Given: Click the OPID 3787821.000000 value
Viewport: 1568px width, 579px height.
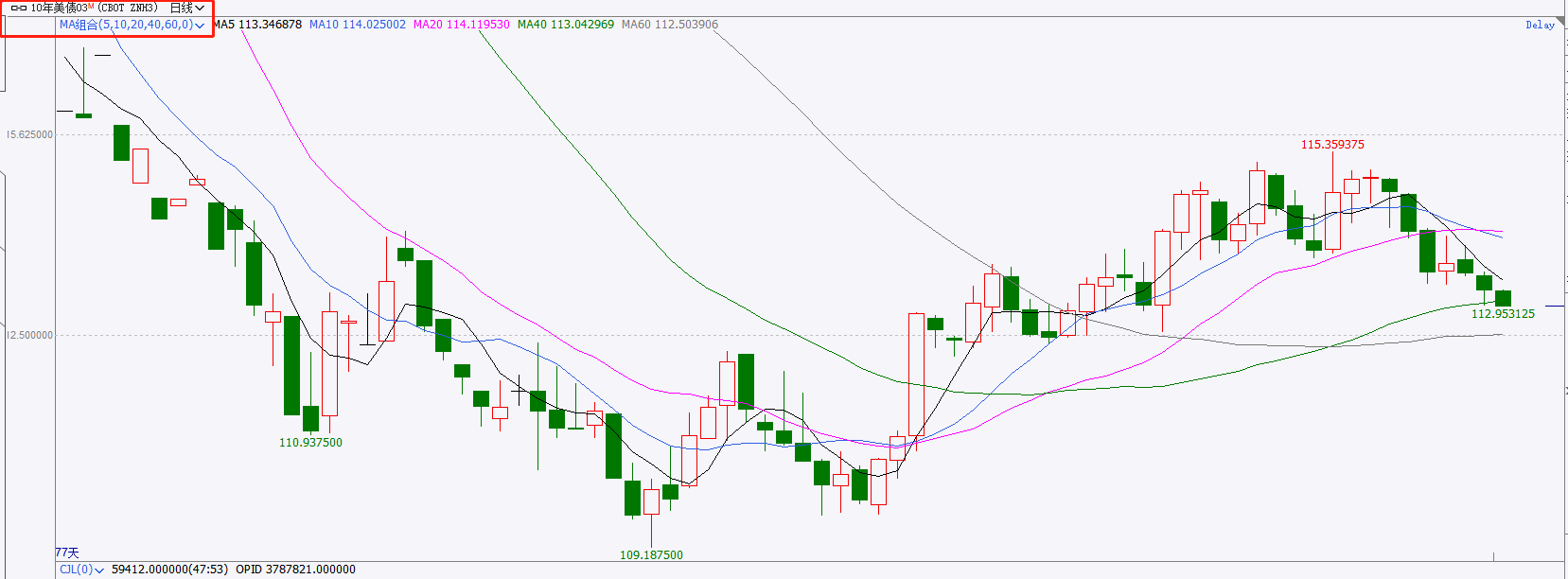Looking at the screenshot, I should pyautogui.click(x=296, y=570).
